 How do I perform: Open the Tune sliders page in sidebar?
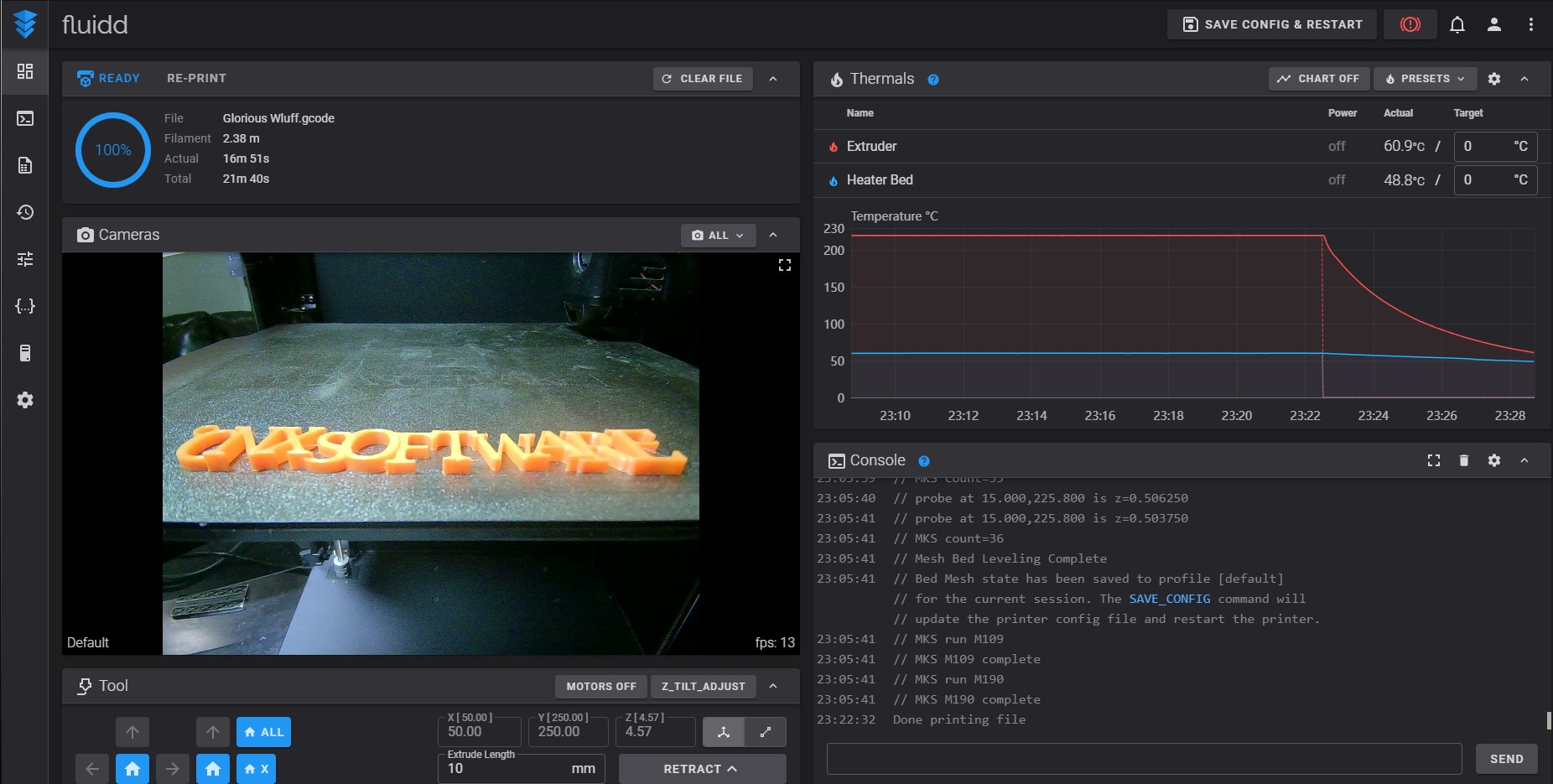[25, 259]
